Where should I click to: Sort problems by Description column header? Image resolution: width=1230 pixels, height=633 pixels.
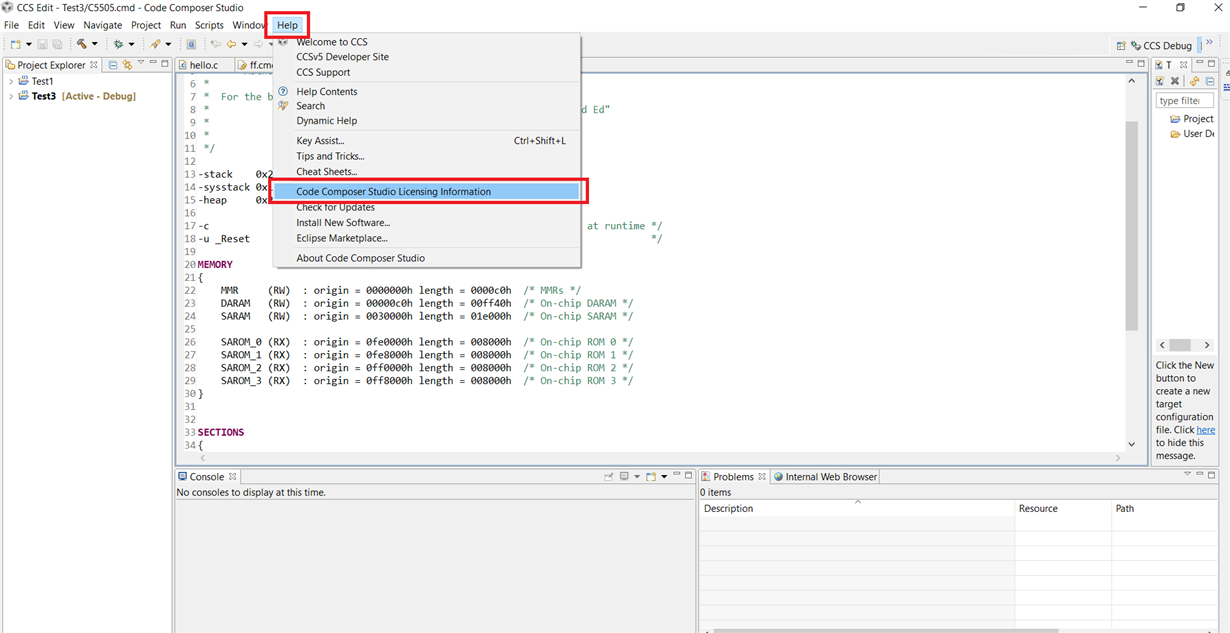pos(856,508)
